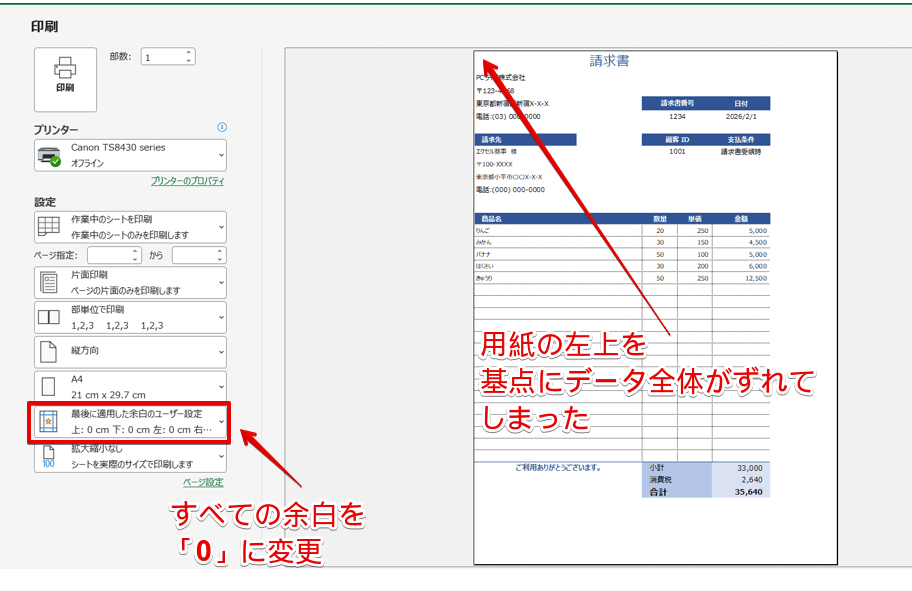The height and width of the screenshot is (591, 912).
Task: Open the 片面印刷 duplex settings dropdown
Action: [x=220, y=283]
